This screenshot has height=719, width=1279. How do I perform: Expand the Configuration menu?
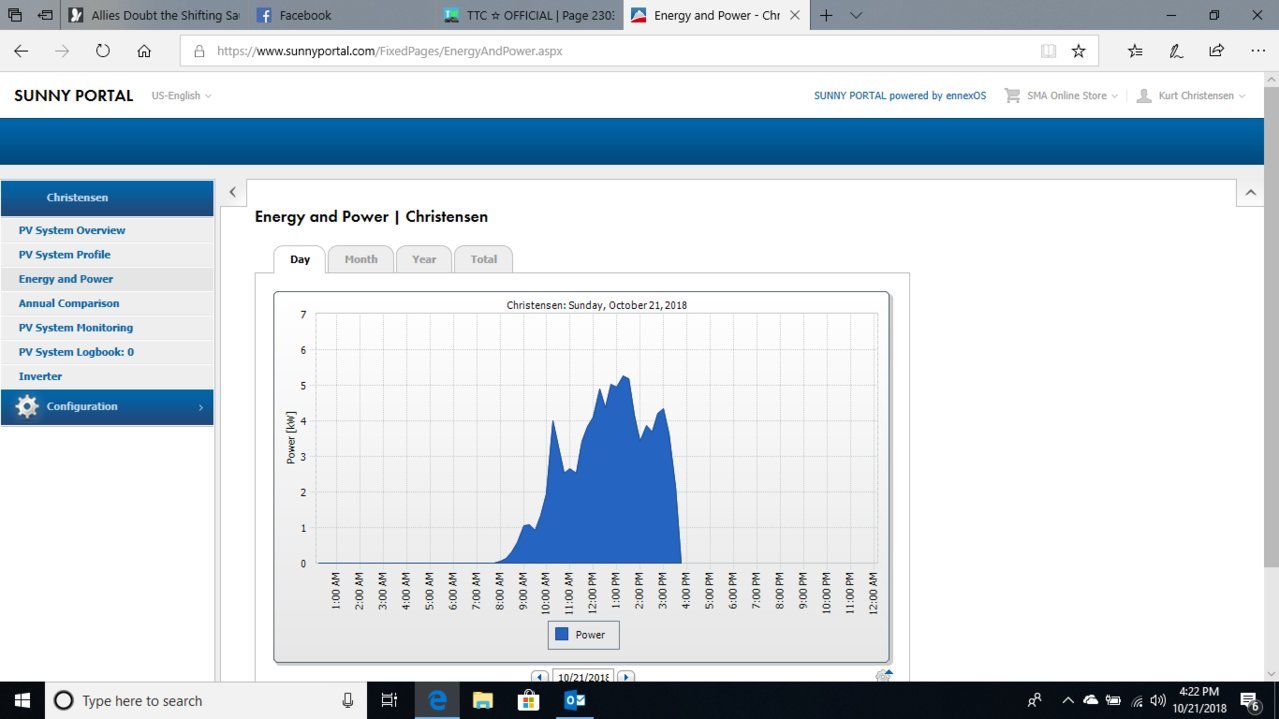pyautogui.click(x=107, y=407)
